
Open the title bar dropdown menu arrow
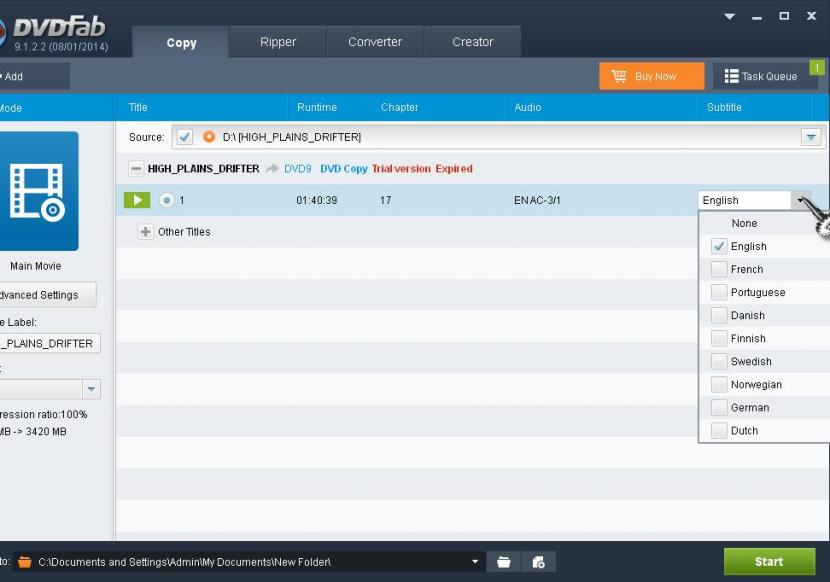[729, 16]
